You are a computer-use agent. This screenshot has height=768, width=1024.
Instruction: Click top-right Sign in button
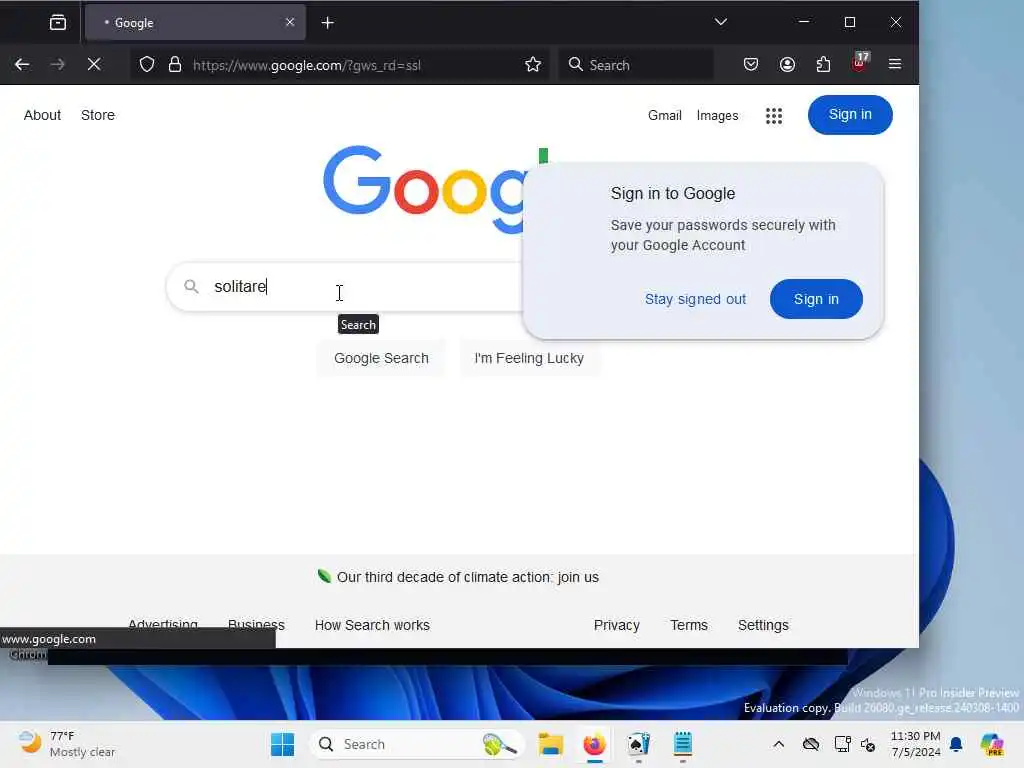click(850, 115)
